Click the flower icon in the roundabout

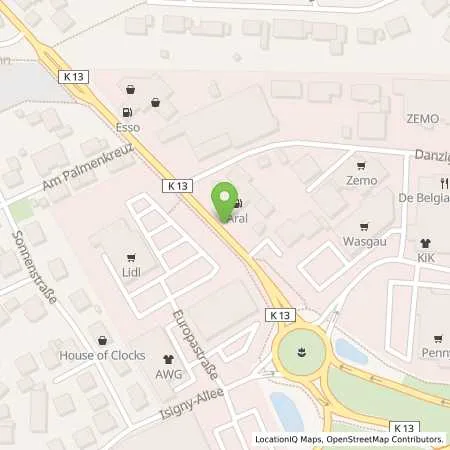click(x=301, y=352)
